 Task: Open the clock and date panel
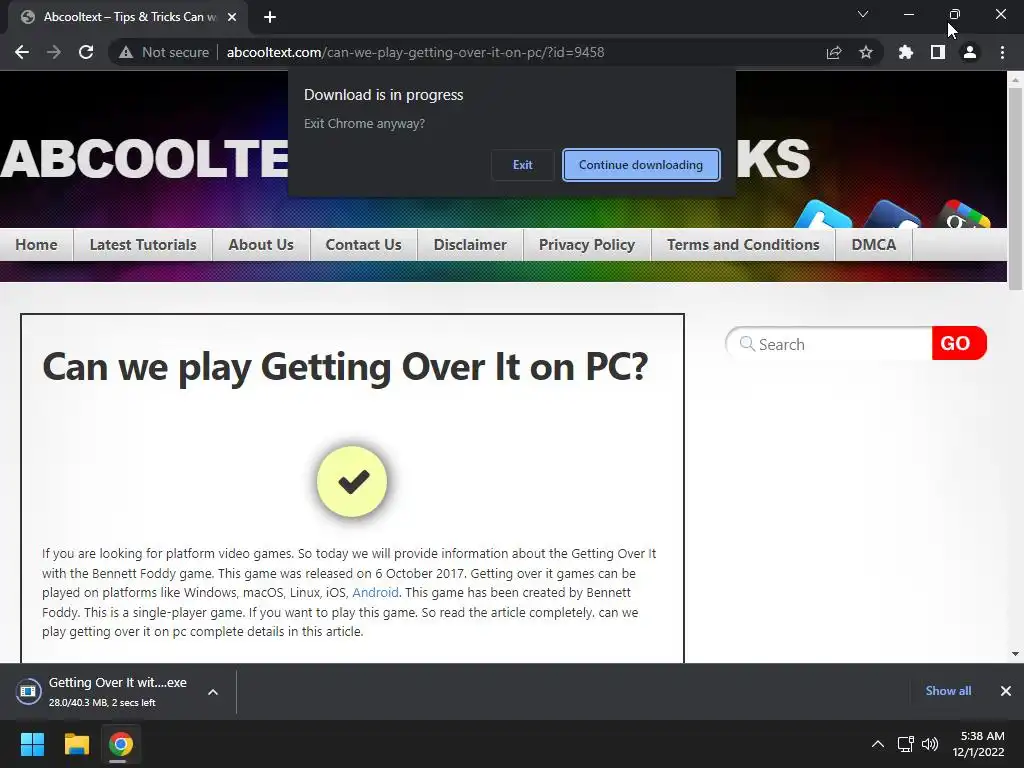pos(978,744)
